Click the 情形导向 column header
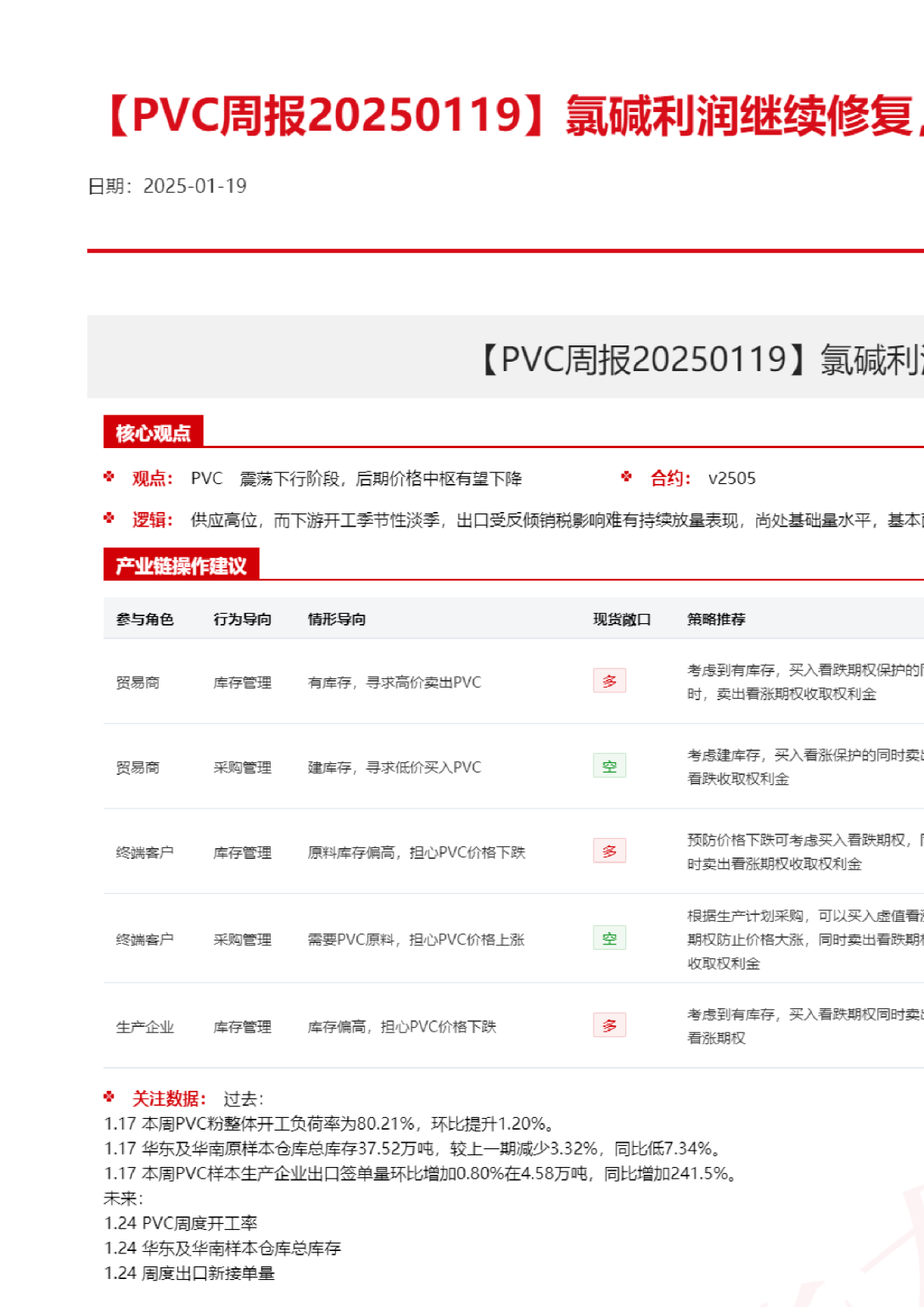Viewport: 924px width, 1307px height. tap(337, 619)
